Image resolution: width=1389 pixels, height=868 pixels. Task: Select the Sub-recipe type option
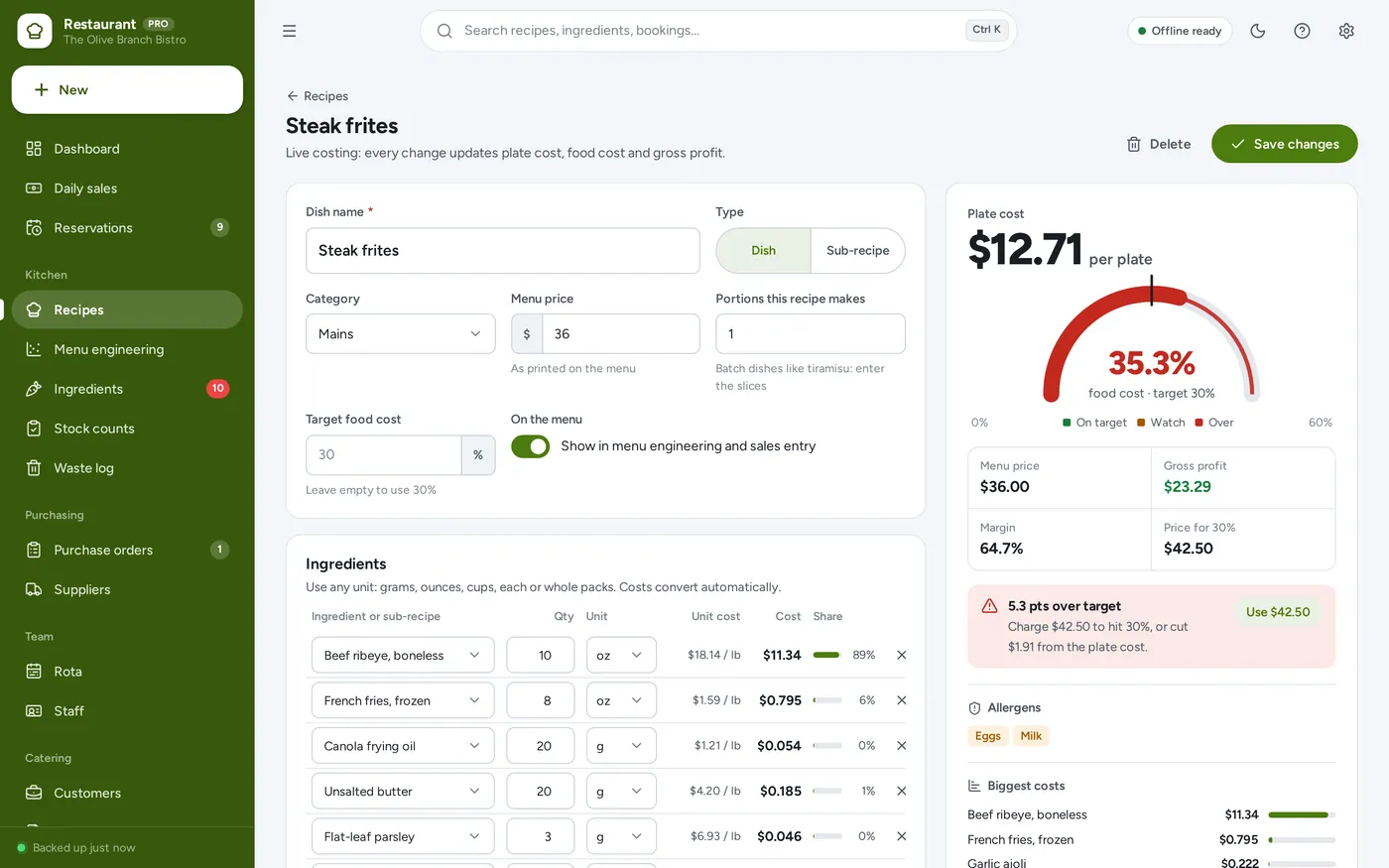click(x=858, y=251)
